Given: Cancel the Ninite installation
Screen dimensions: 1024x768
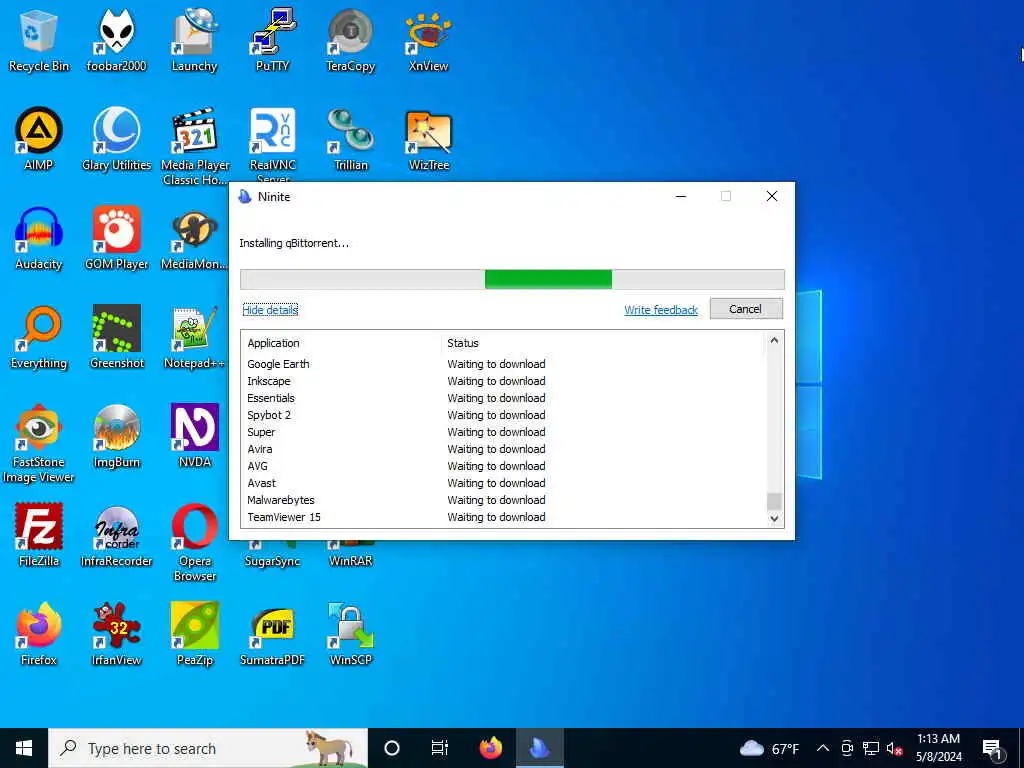Looking at the screenshot, I should coord(746,309).
